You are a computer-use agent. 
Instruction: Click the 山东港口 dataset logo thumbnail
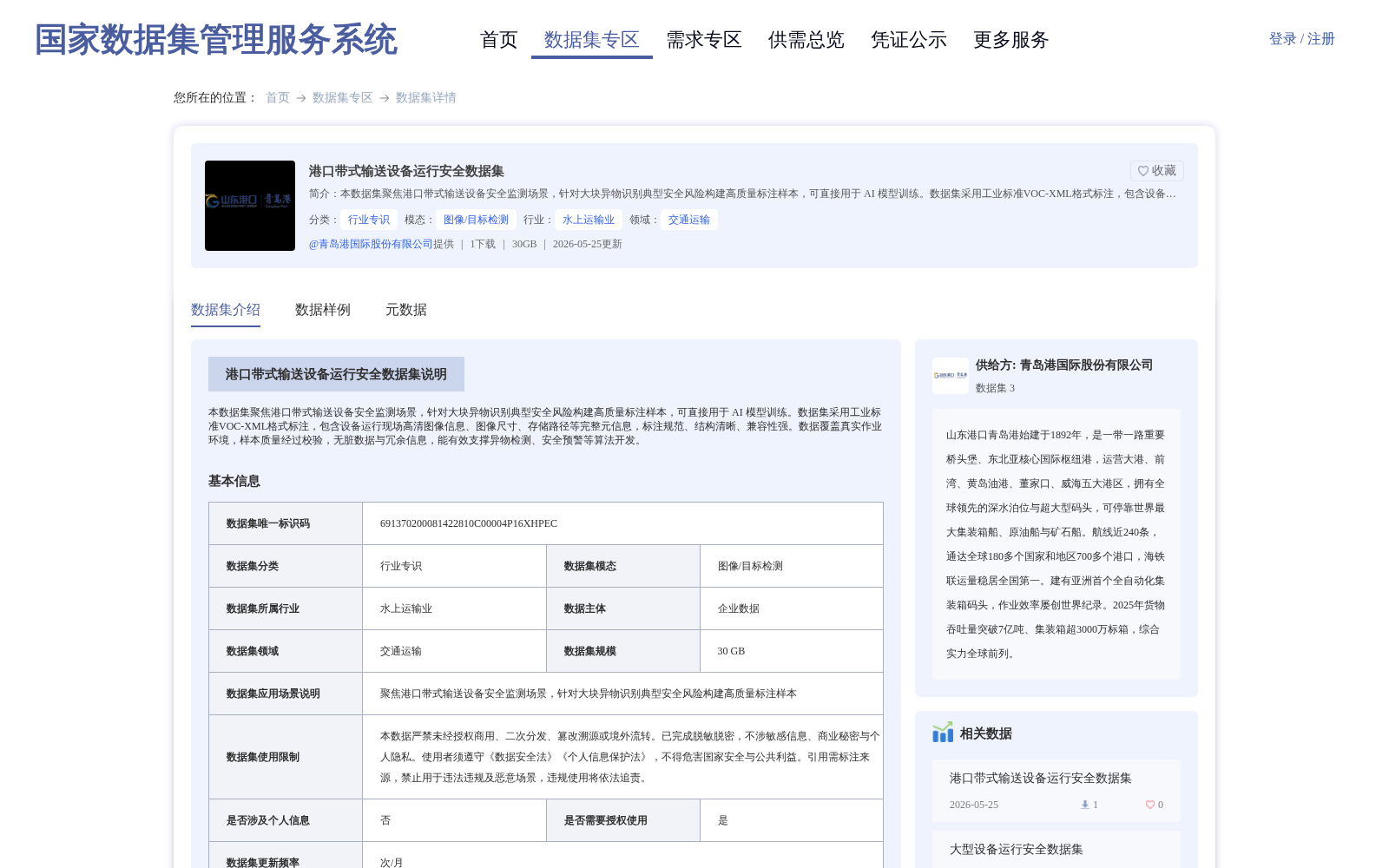tap(250, 206)
